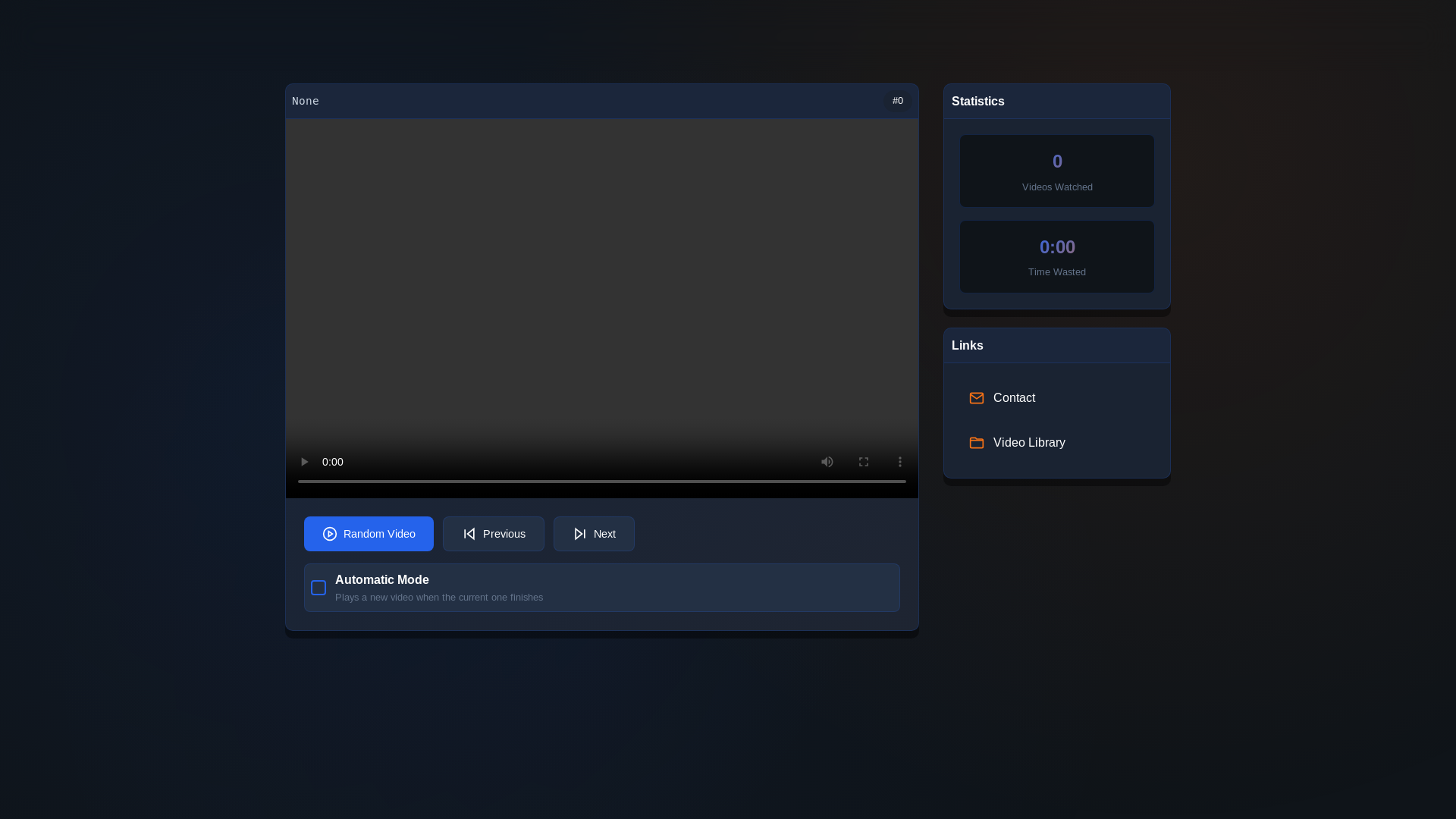Enable the Automatic Mode checkbox
The image size is (1456, 819).
[318, 588]
